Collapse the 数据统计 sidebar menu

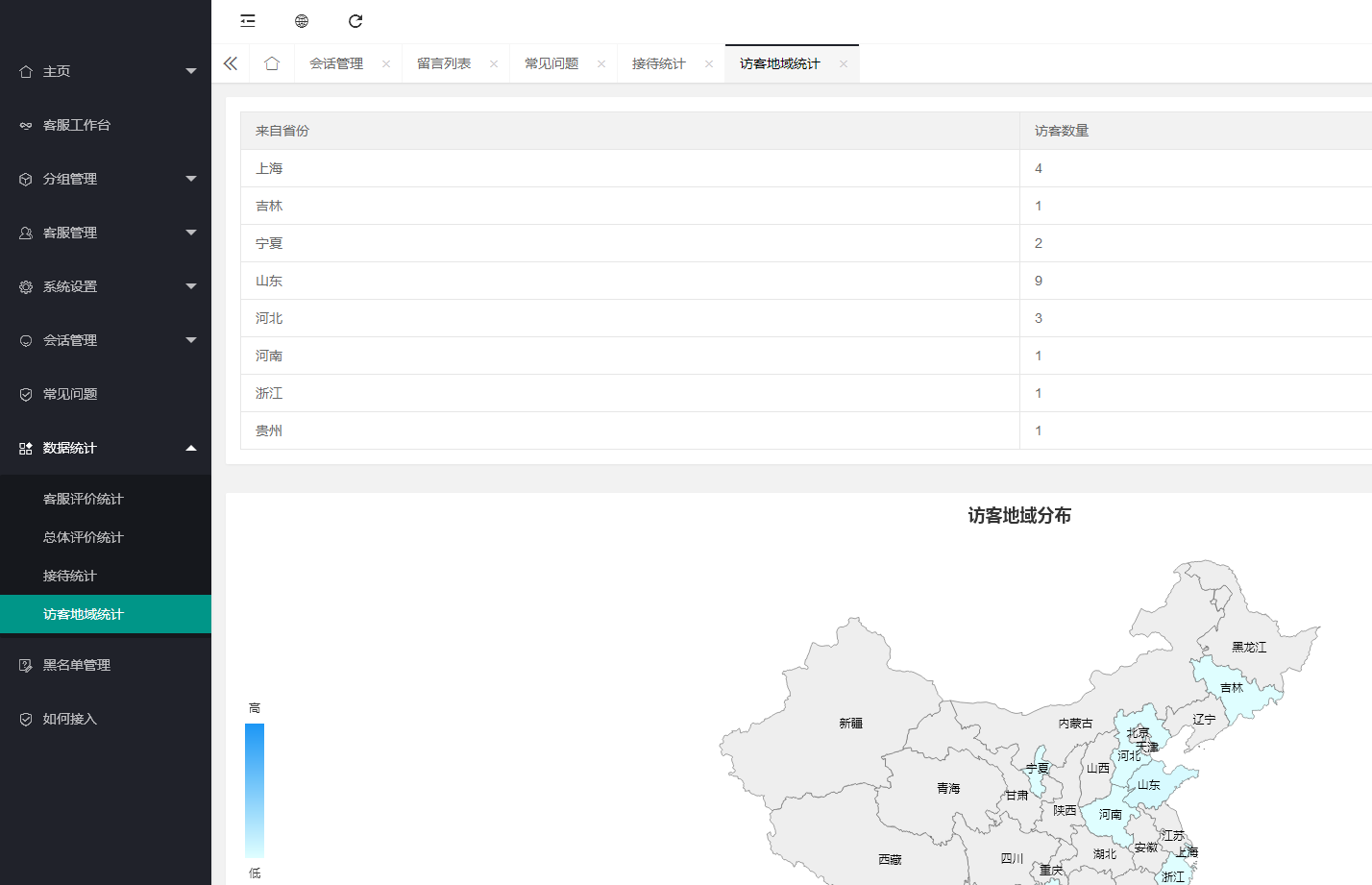(106, 448)
